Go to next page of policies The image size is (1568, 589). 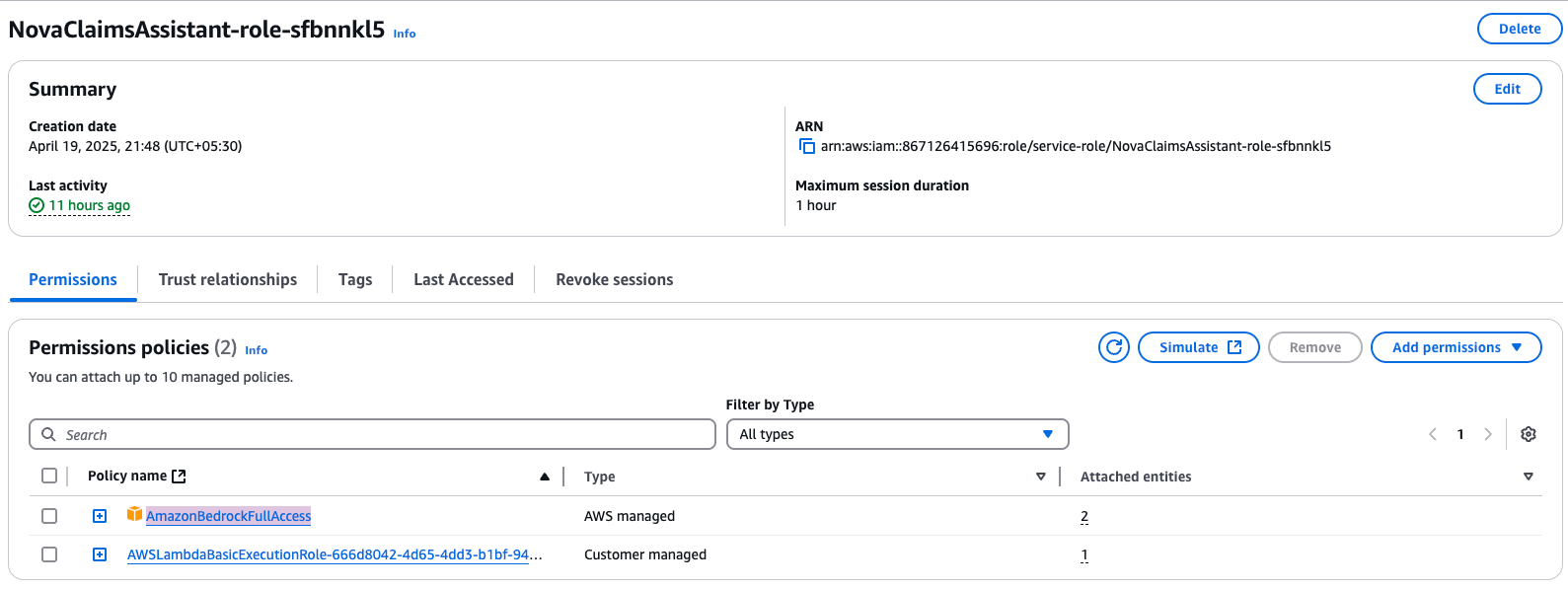coord(1488,434)
